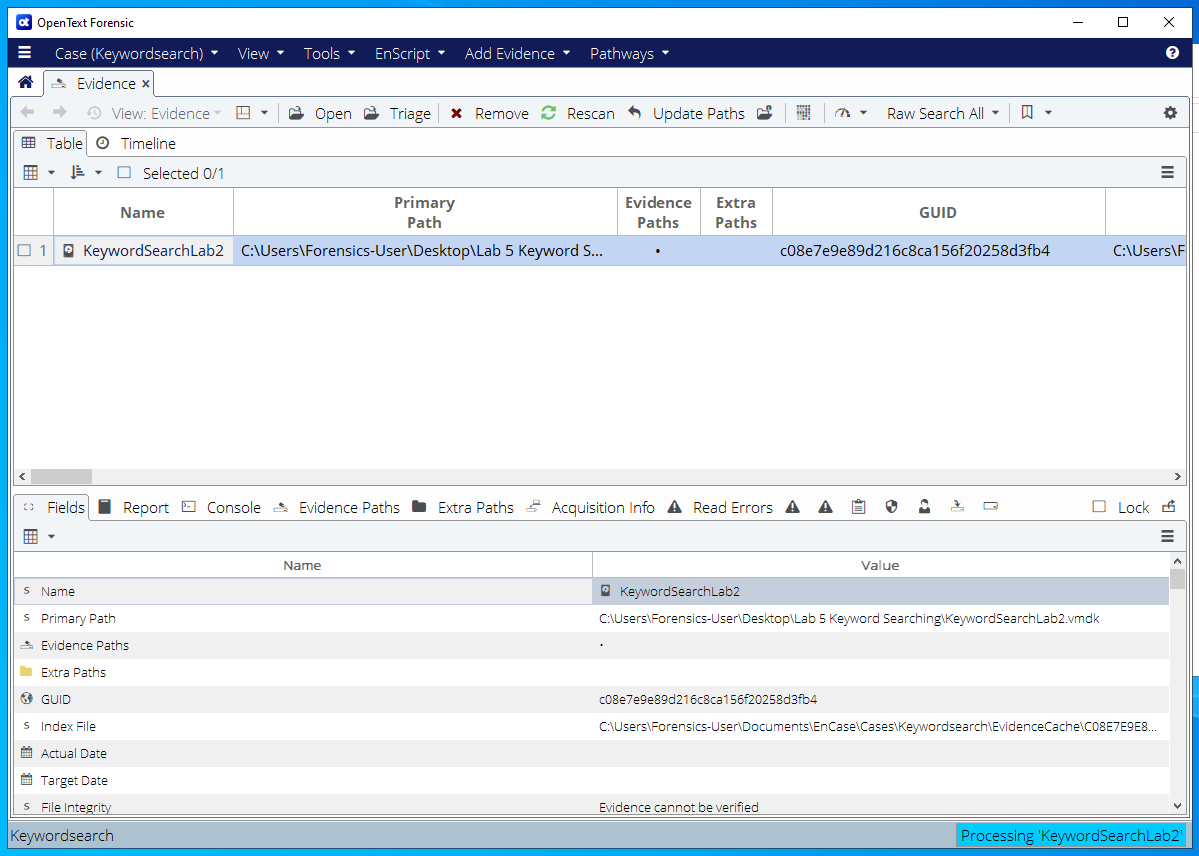Expand the Case (Keywordsearch) dropdown menu
This screenshot has width=1199, height=856.
click(137, 54)
